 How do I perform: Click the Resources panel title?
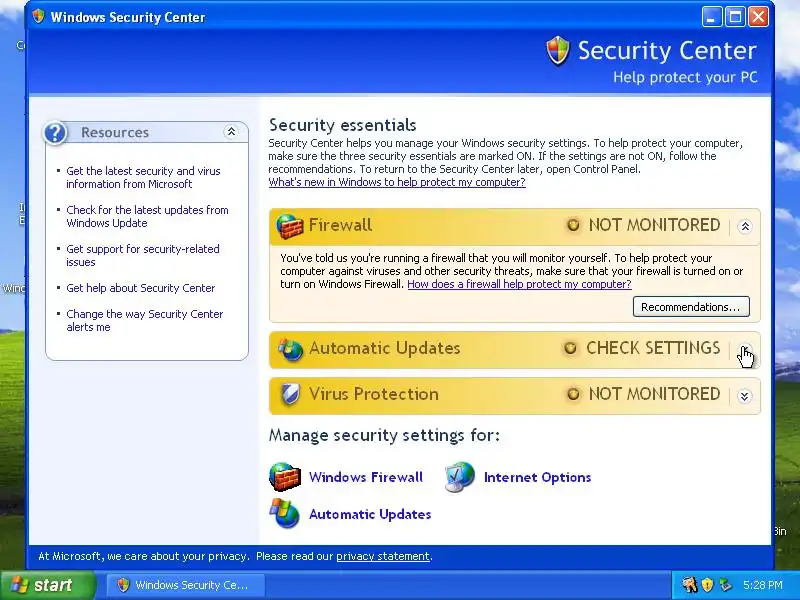click(x=115, y=133)
